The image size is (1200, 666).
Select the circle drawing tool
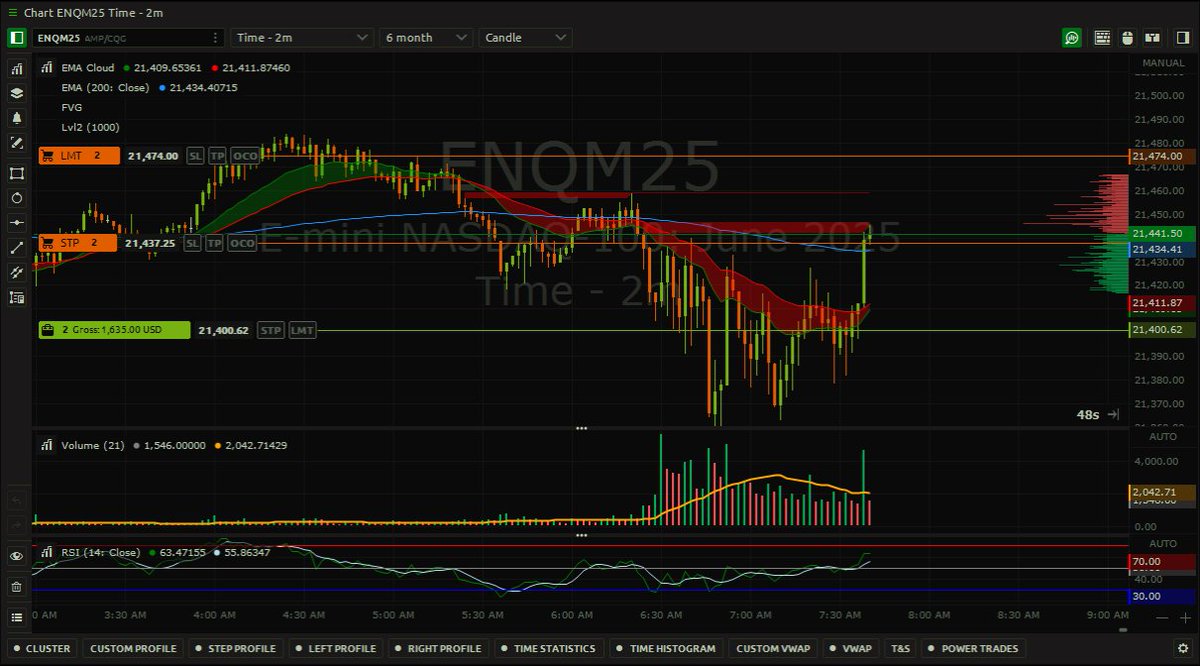tap(16, 198)
